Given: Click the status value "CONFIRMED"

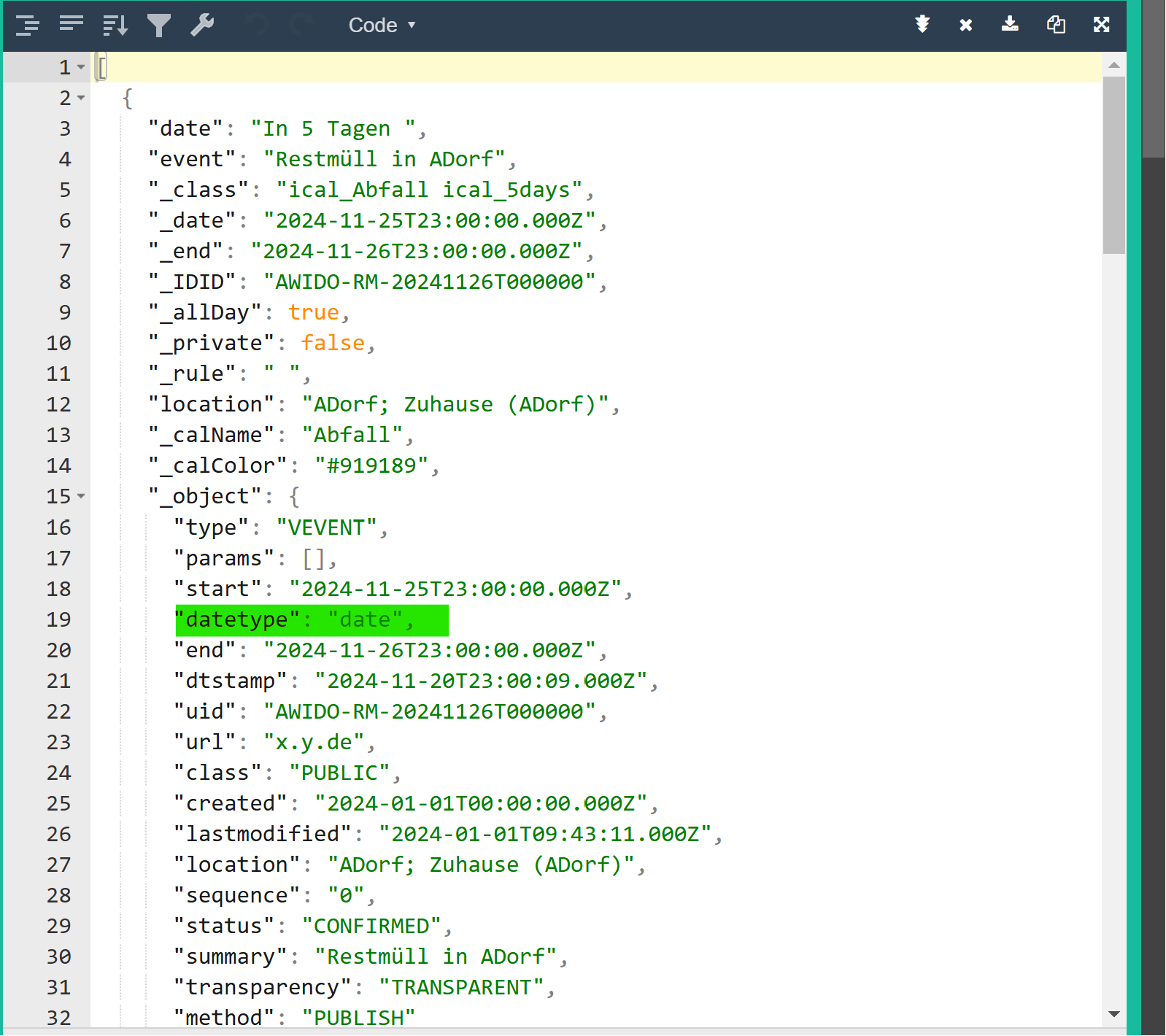Looking at the screenshot, I should coord(371,926).
